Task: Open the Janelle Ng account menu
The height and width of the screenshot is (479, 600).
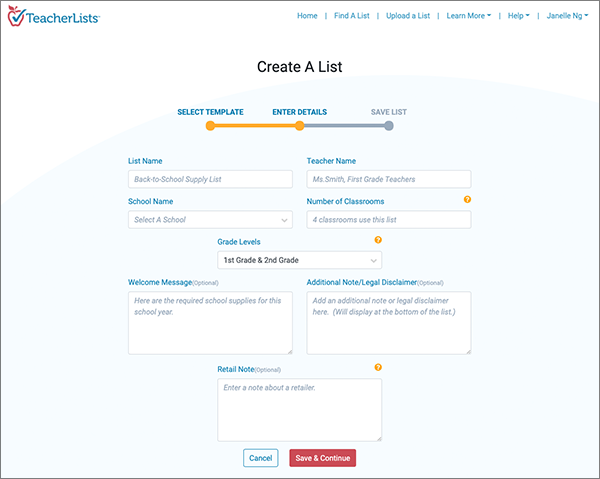Action: 567,16
